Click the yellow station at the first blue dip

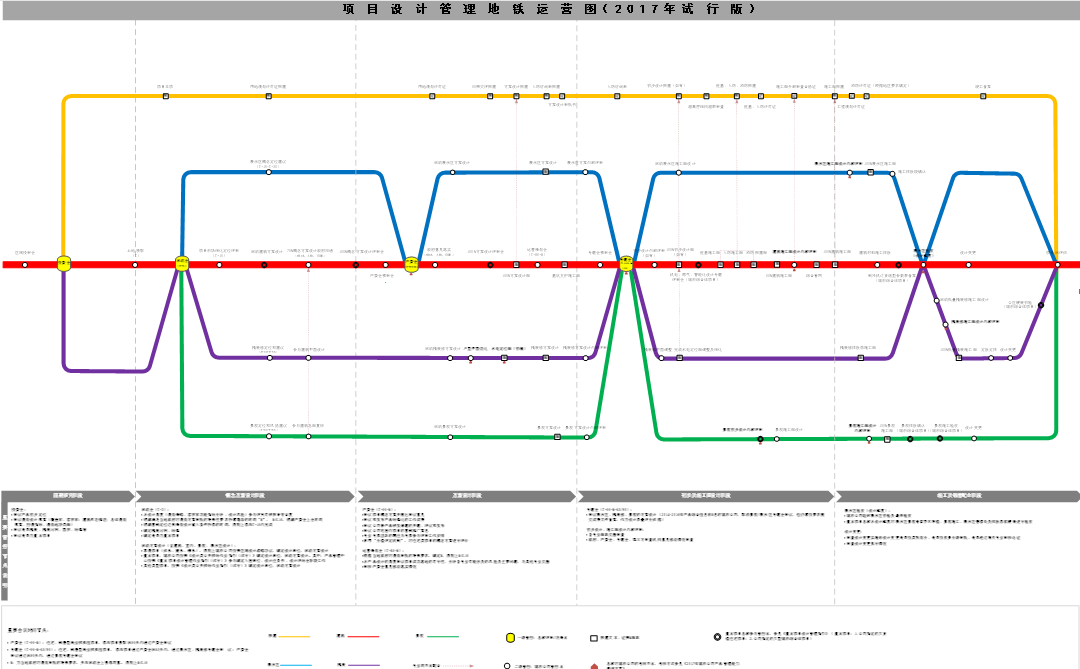click(x=411, y=264)
